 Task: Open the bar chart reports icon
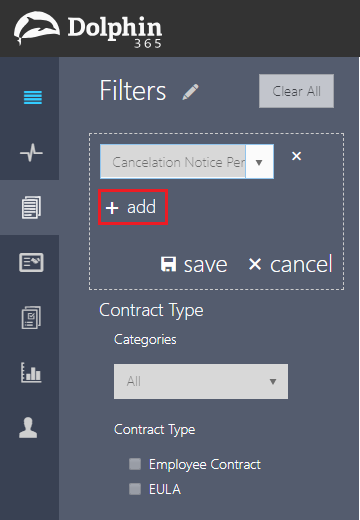click(x=31, y=372)
